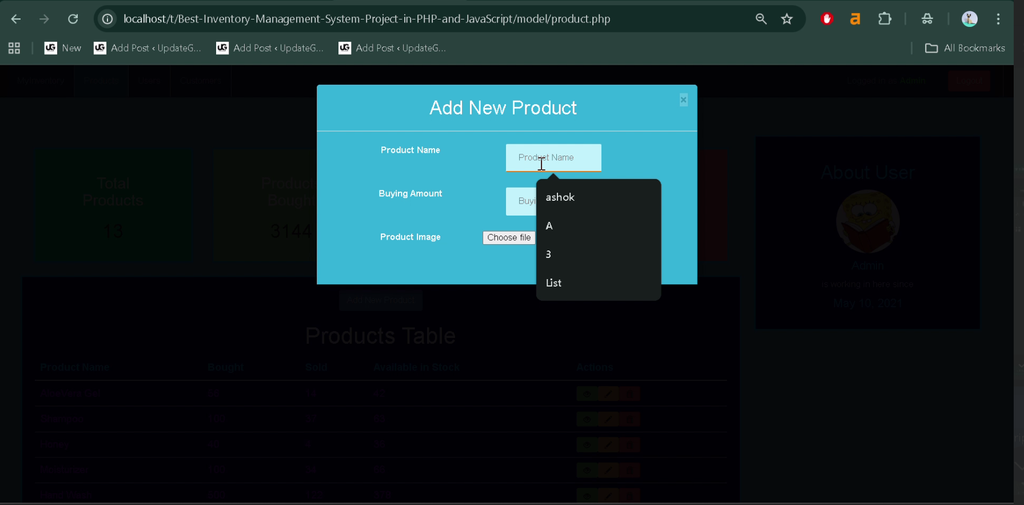1024x505 pixels.
Task: Click the 'Buying Amount' form label
Action: 410,194
